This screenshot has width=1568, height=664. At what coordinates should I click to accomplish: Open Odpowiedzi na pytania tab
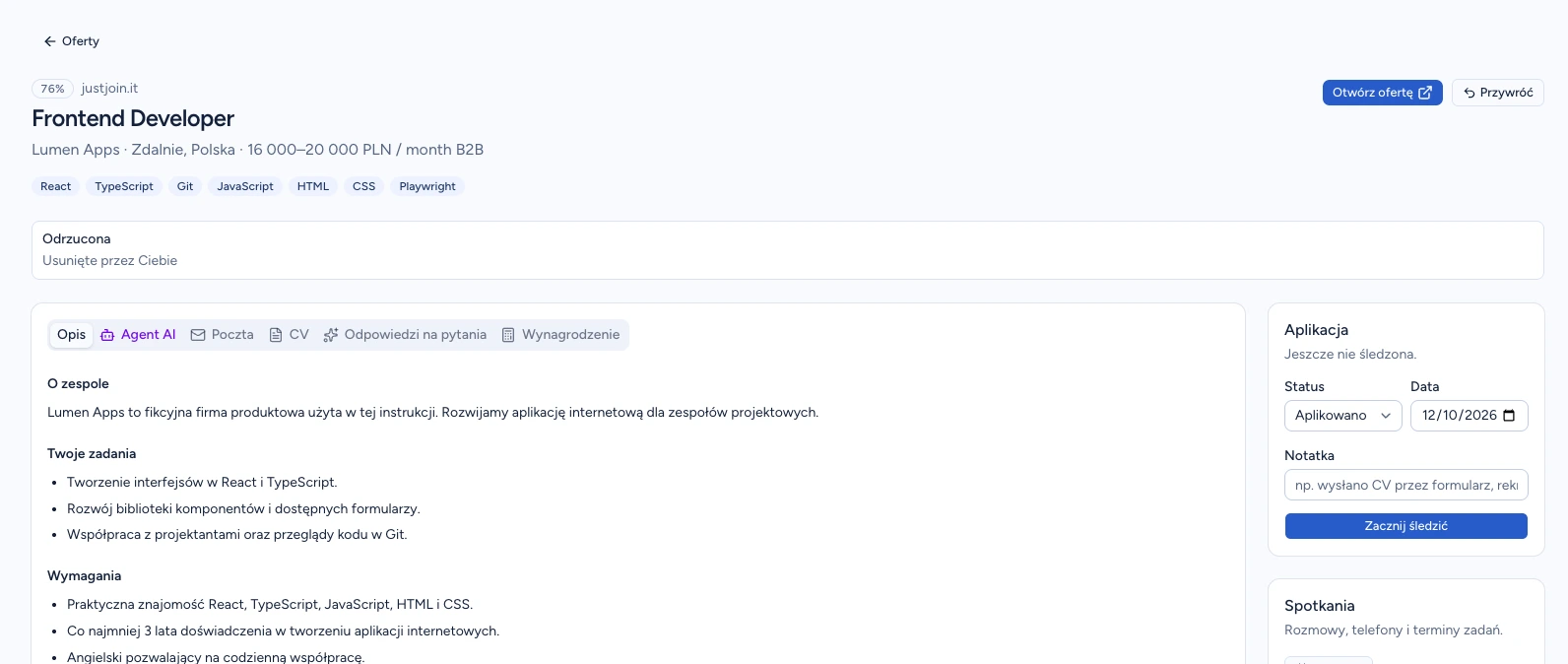click(x=405, y=335)
